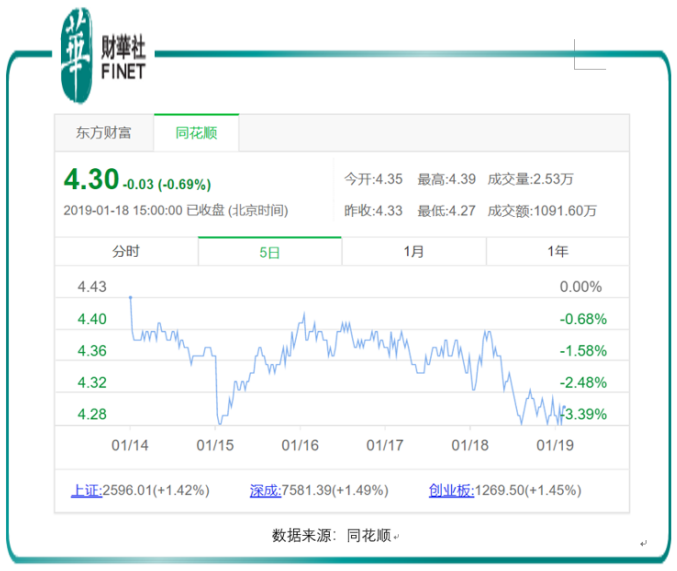The image size is (677, 571).
Task: Open the 分时 chart tab
Action: click(126, 251)
